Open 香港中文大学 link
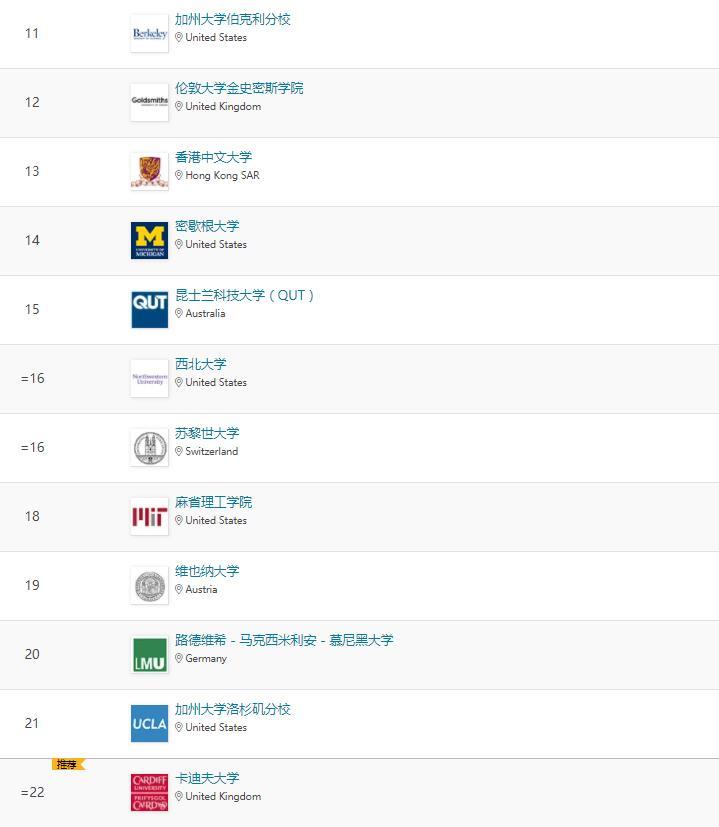Viewport: 719px width, 827px height. click(x=213, y=157)
